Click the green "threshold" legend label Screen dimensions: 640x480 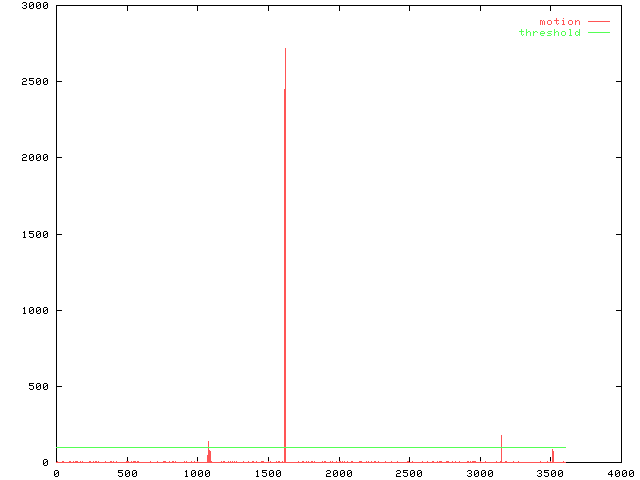[x=549, y=33]
